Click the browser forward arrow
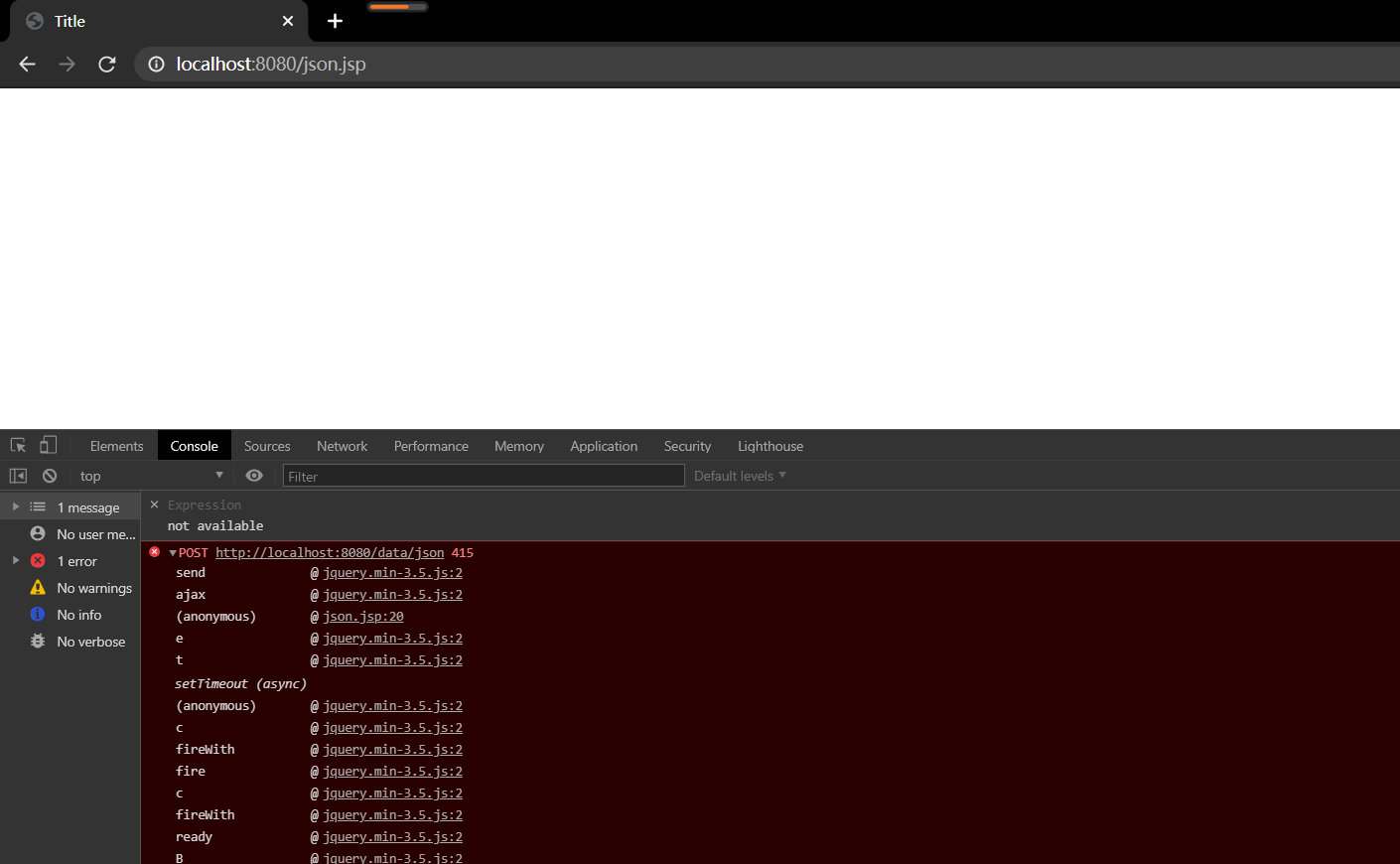The image size is (1400, 864). (67, 64)
